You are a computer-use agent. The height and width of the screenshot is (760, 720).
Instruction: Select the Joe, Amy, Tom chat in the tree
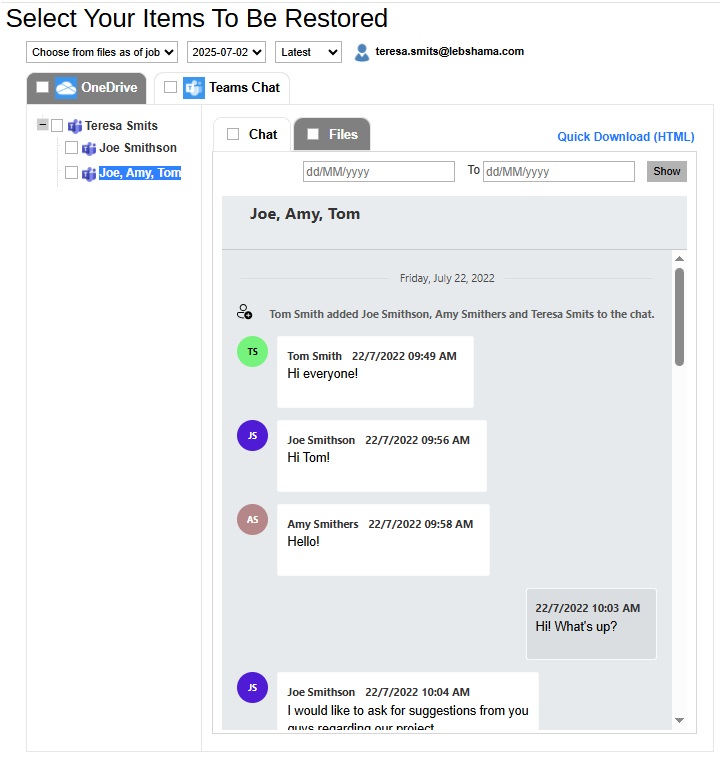[140, 173]
